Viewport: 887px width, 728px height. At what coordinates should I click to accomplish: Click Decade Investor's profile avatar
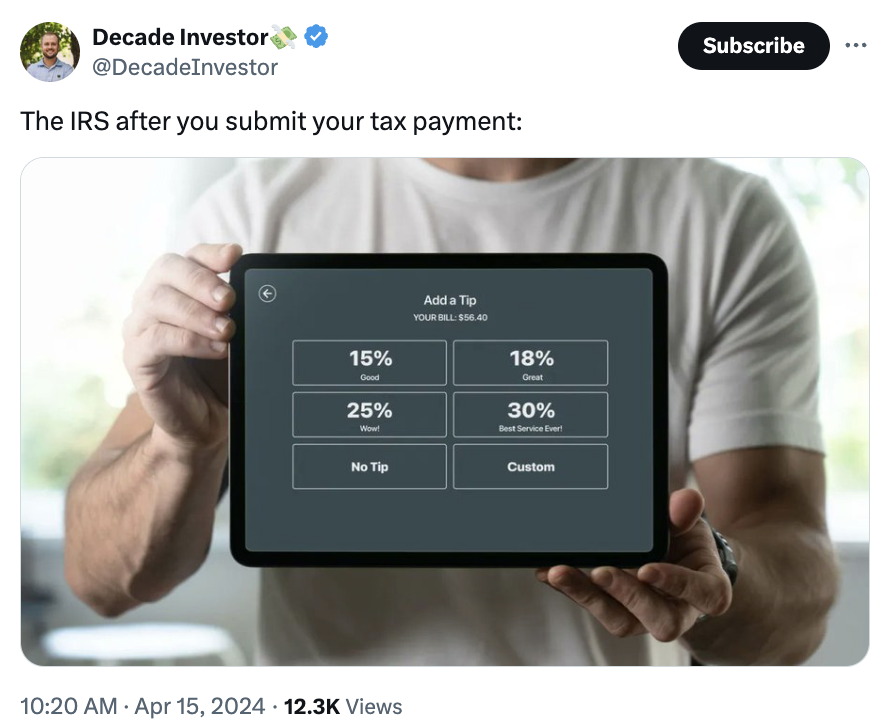point(49,50)
